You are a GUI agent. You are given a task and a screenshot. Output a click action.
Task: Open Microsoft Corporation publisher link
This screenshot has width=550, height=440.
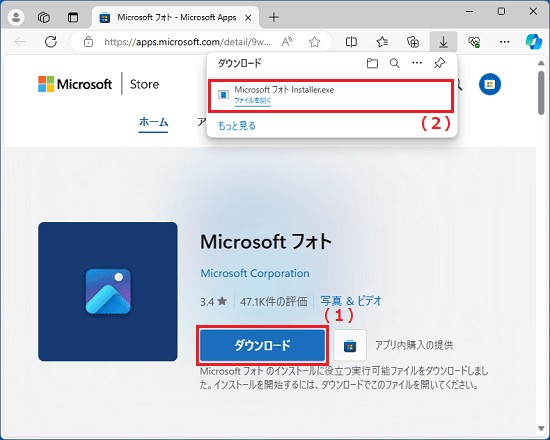tap(255, 273)
